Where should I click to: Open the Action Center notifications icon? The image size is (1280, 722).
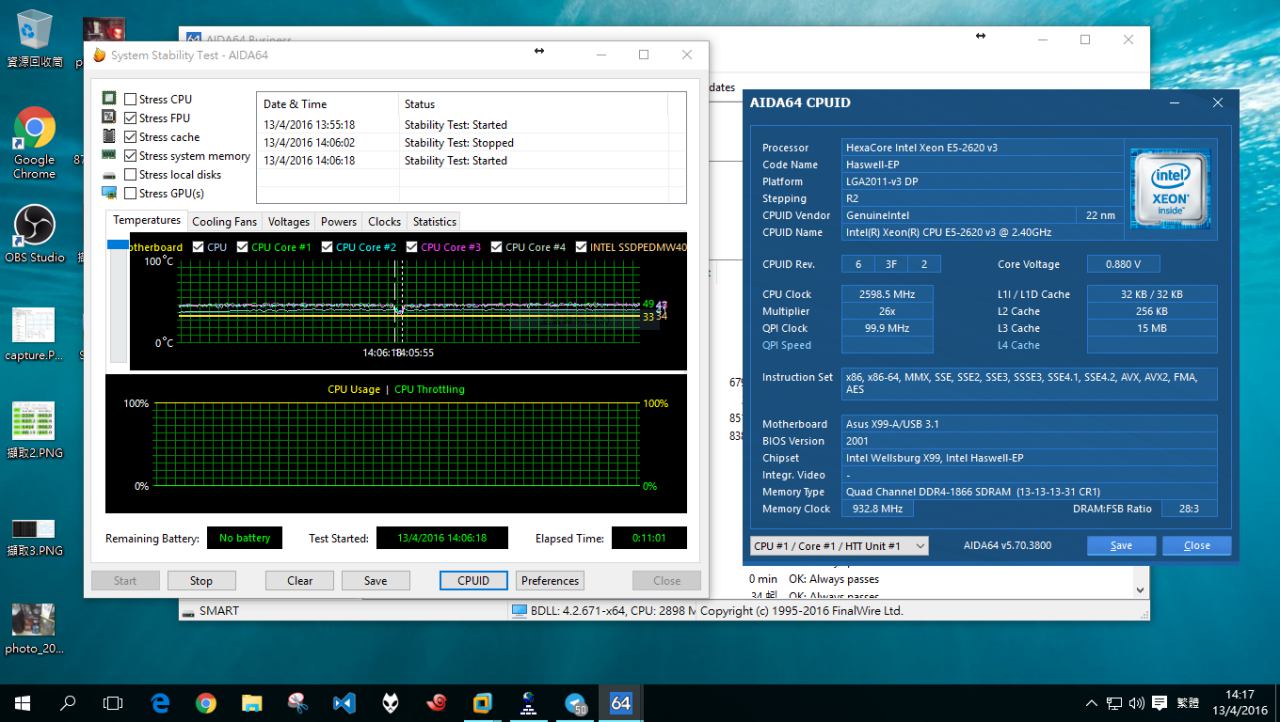[1160, 703]
